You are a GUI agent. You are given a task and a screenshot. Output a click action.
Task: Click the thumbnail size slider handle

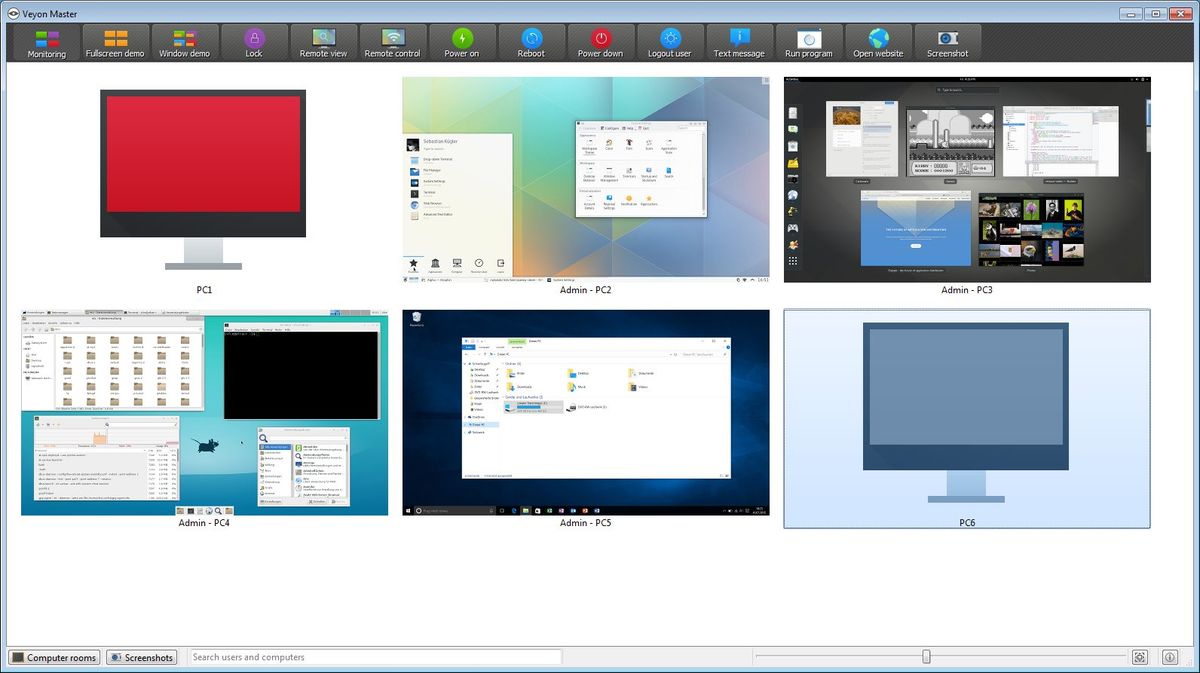click(x=926, y=657)
